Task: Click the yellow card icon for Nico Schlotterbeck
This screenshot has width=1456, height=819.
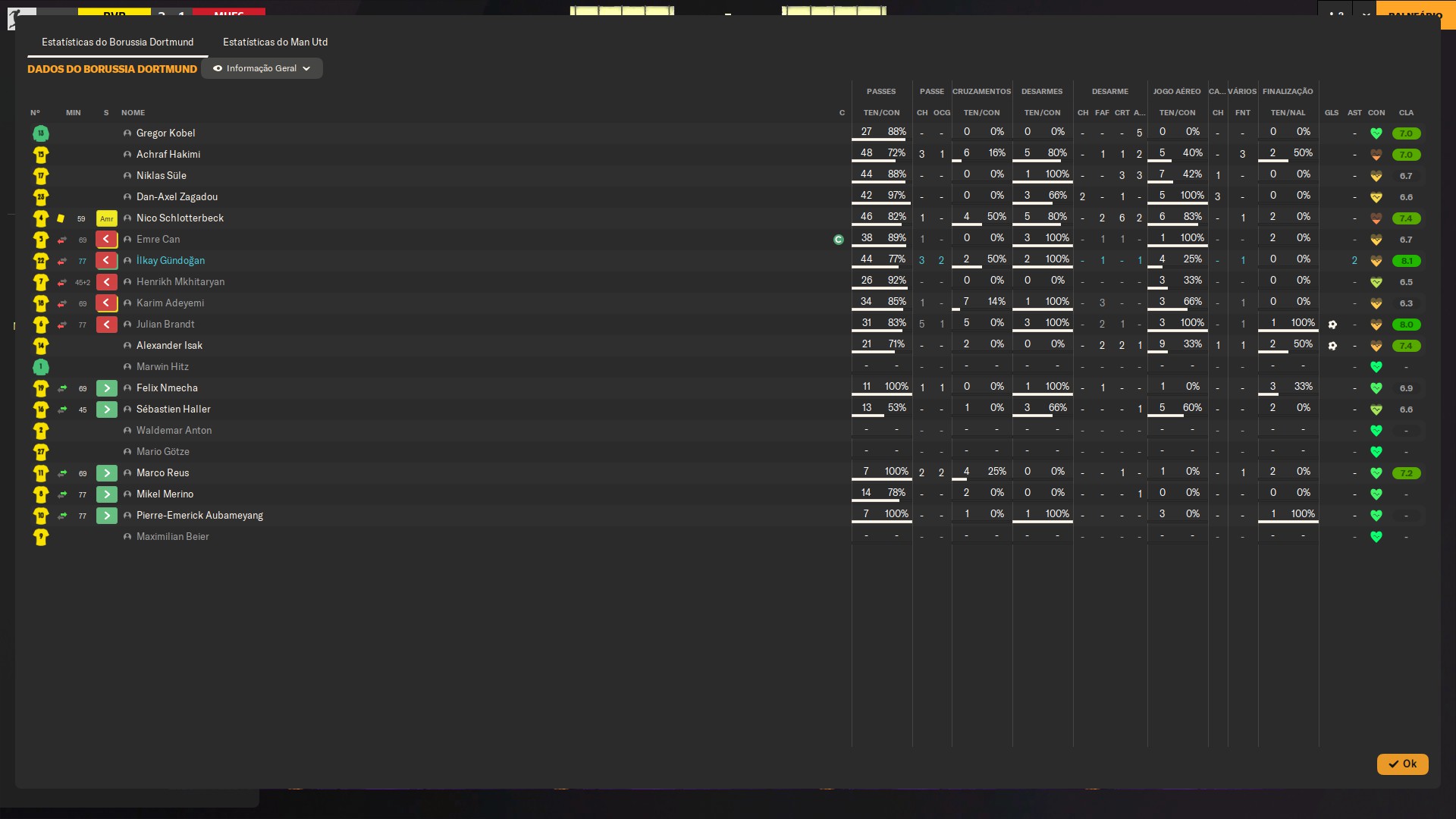Action: pyautogui.click(x=61, y=218)
